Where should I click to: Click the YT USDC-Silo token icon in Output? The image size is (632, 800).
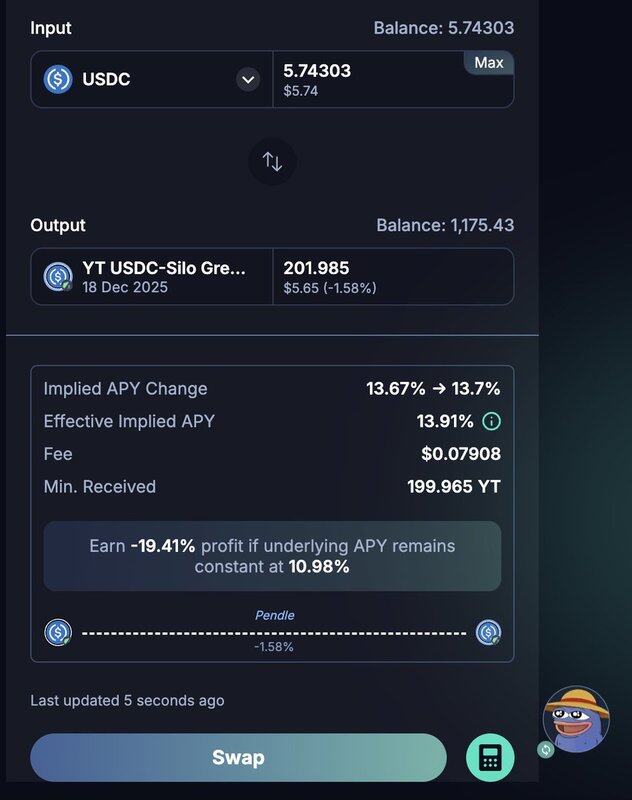point(58,277)
